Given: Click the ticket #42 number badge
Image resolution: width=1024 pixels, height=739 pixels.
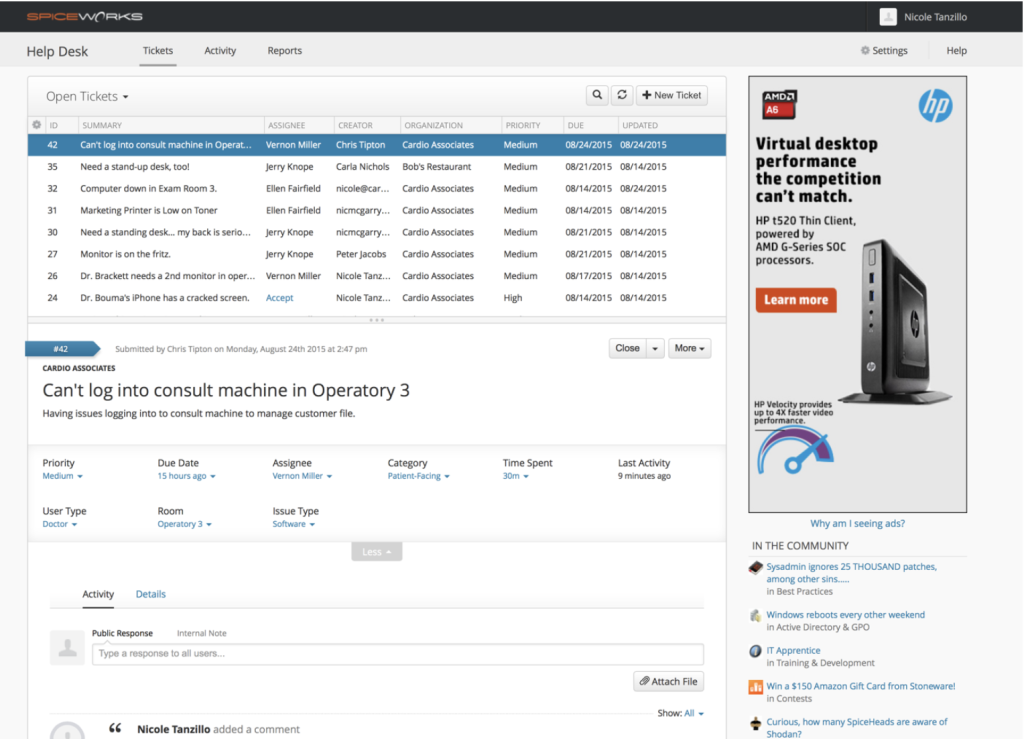Looking at the screenshot, I should click(62, 349).
